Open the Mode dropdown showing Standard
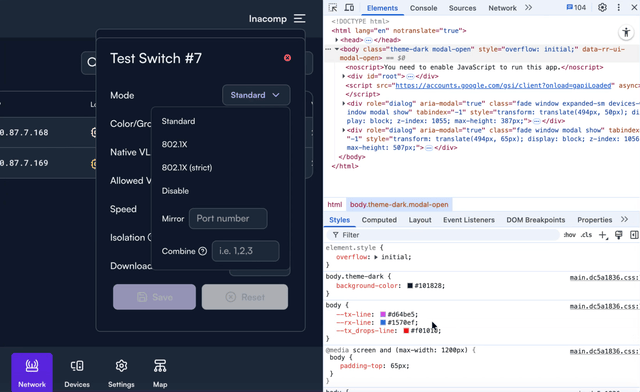640x392 pixels. (x=256, y=95)
